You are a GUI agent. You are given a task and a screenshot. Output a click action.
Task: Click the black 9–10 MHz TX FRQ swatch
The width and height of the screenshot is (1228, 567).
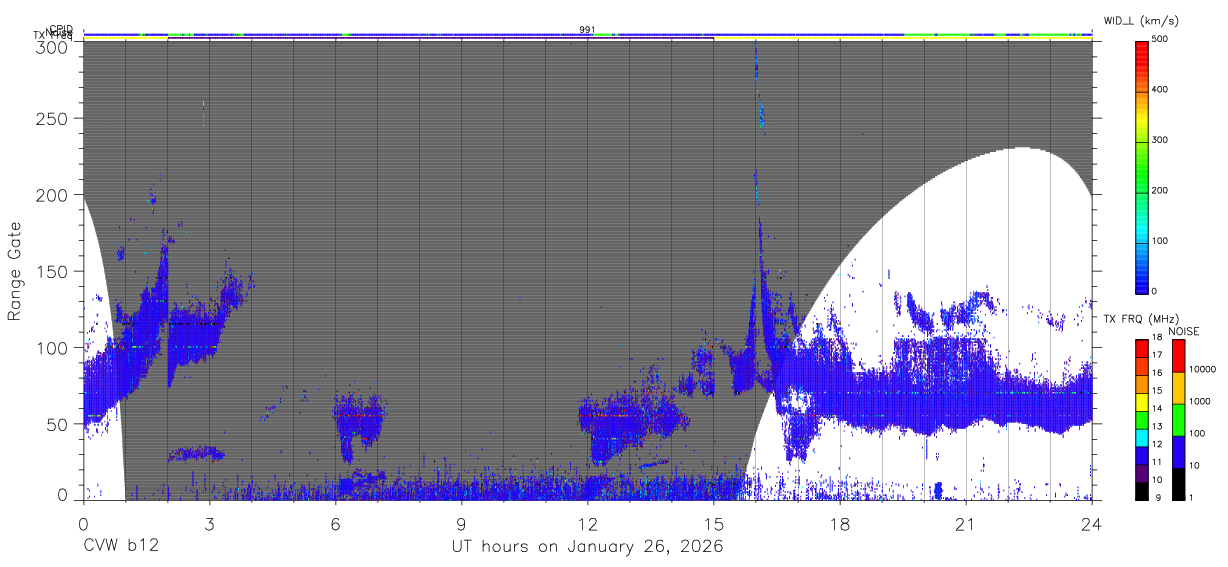click(1141, 490)
